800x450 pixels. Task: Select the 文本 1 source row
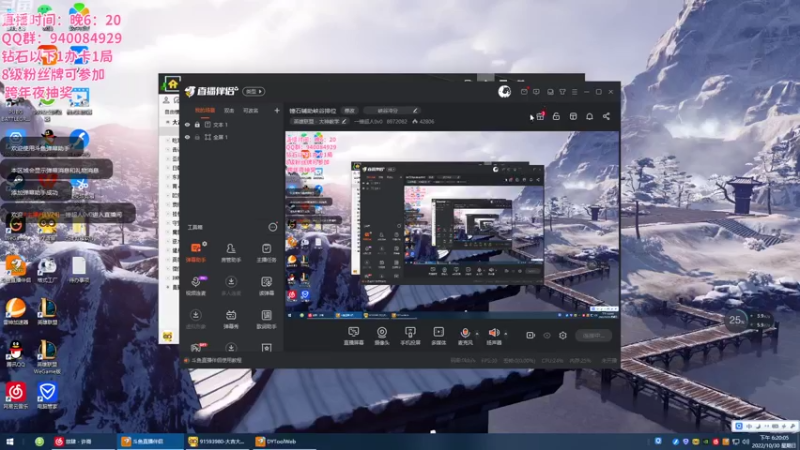231,124
